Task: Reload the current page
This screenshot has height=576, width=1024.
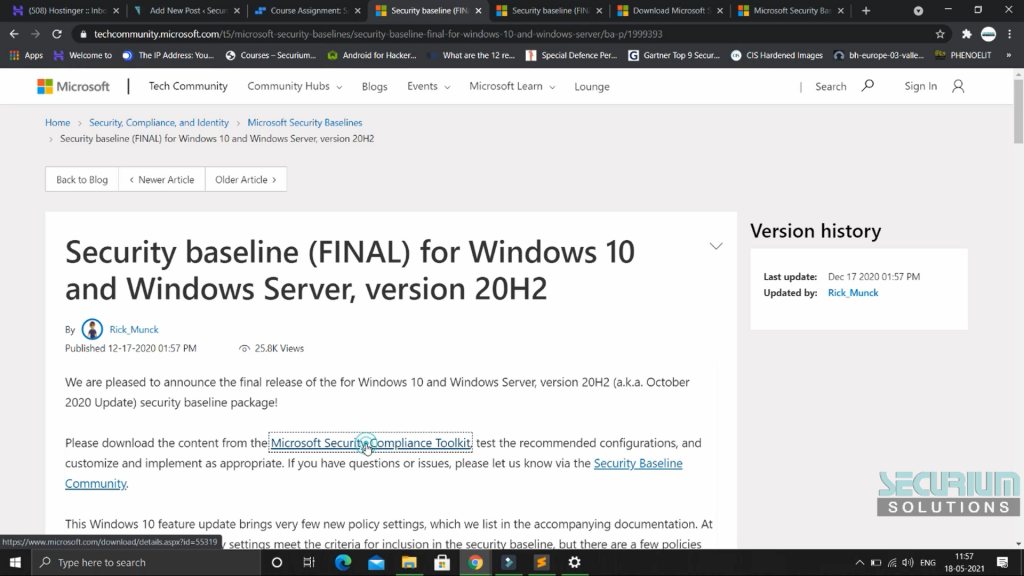Action: tap(57, 34)
